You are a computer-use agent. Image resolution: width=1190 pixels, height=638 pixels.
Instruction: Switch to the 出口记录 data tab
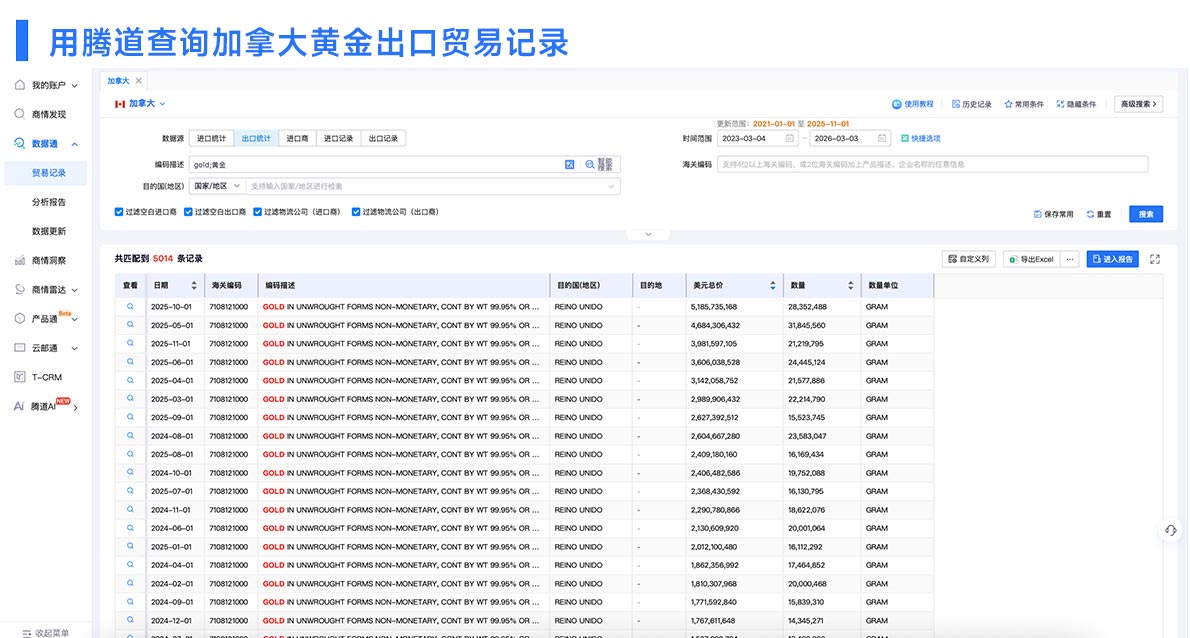tap(385, 139)
